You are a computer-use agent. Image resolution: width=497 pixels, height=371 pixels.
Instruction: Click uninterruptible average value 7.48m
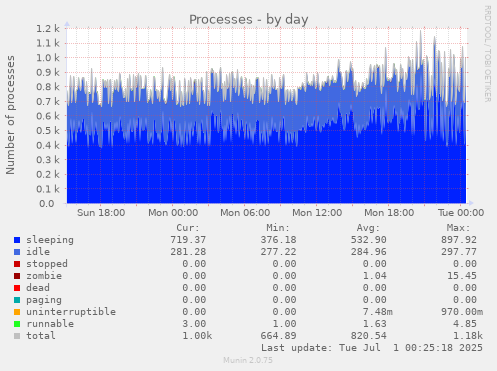378,312
